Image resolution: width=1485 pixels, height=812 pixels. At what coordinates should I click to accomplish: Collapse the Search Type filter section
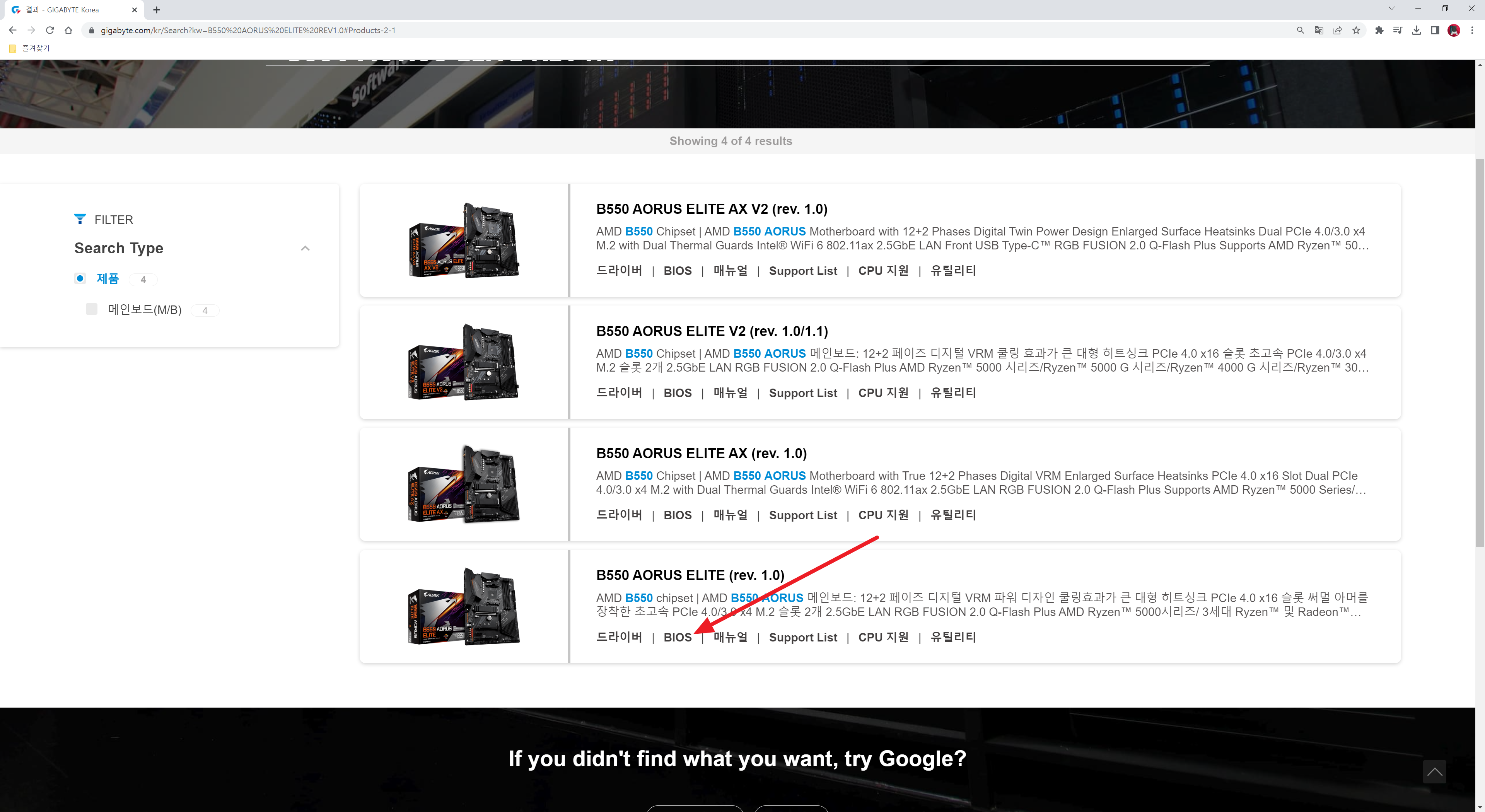pyautogui.click(x=306, y=248)
